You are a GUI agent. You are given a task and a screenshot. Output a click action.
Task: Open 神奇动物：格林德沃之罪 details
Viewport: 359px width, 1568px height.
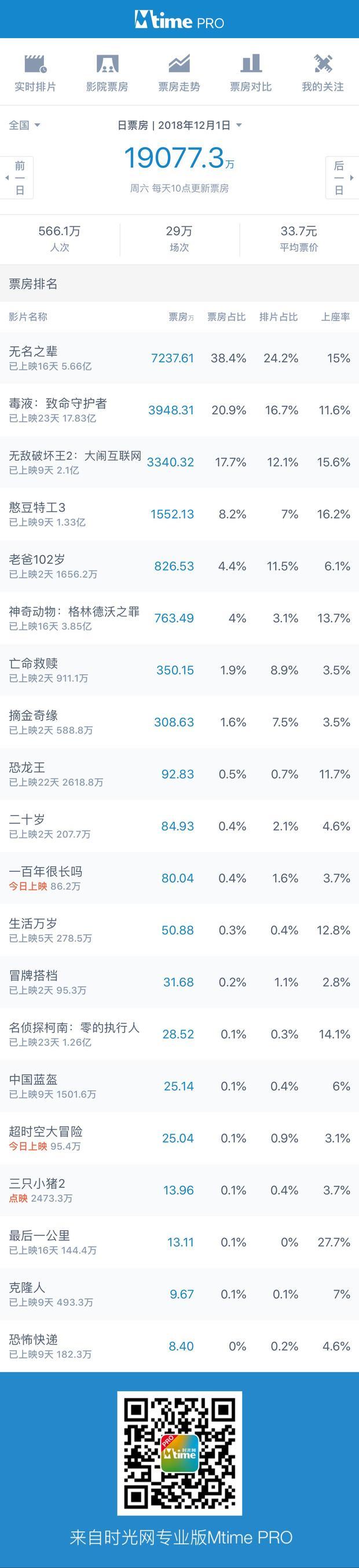tap(179, 618)
